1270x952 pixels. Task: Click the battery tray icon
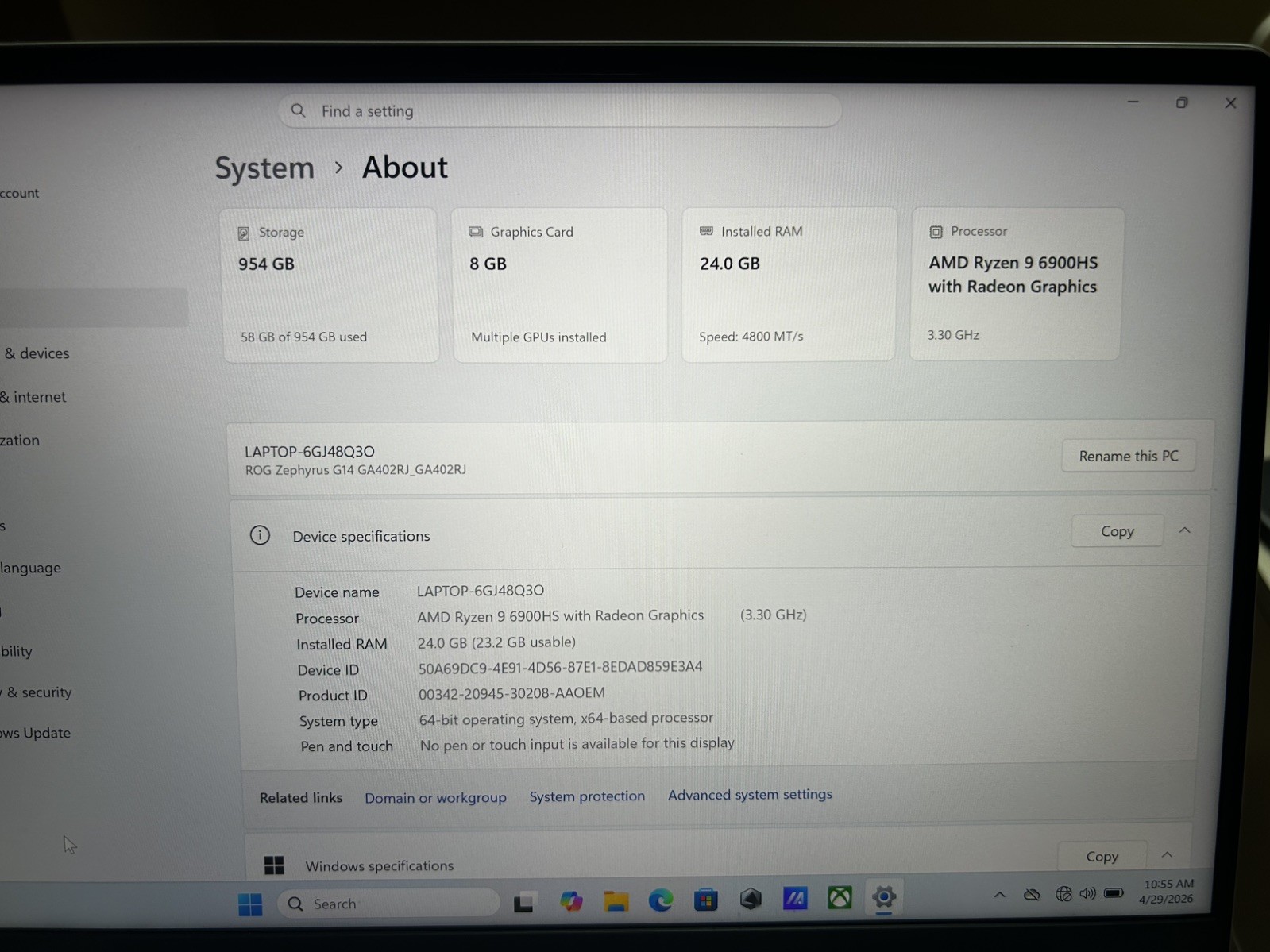tap(1114, 893)
